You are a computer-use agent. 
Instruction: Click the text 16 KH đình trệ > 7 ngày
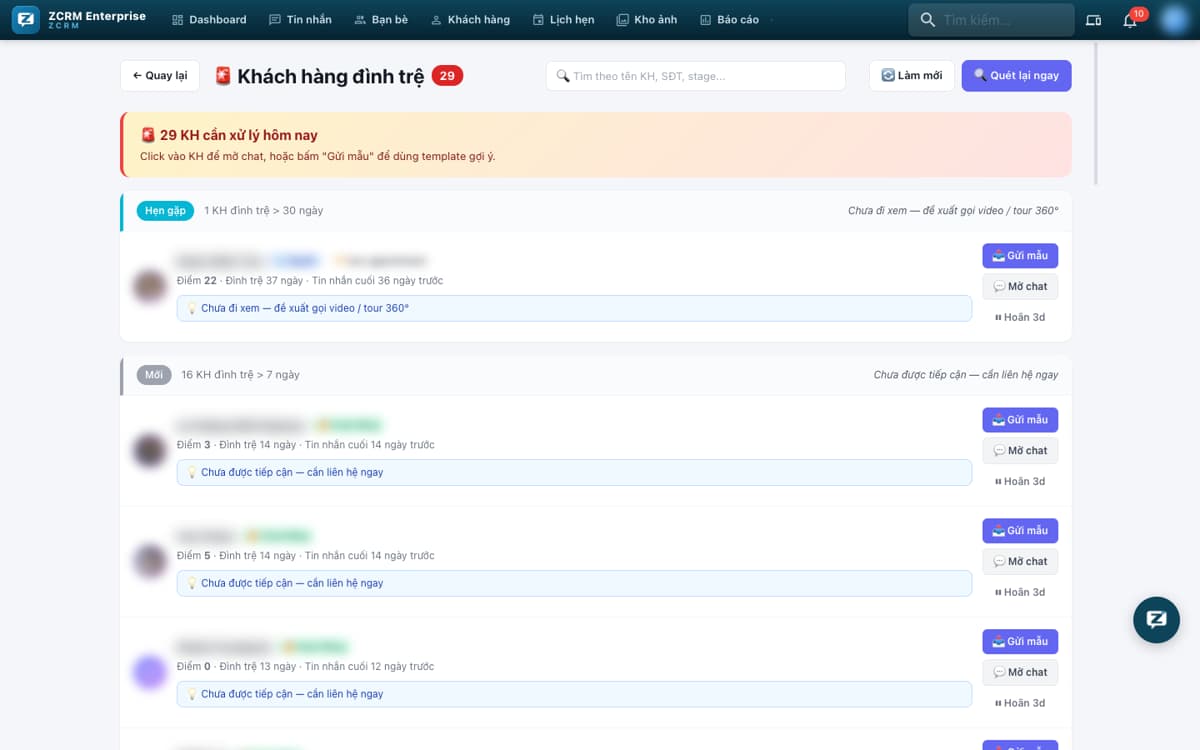point(240,375)
